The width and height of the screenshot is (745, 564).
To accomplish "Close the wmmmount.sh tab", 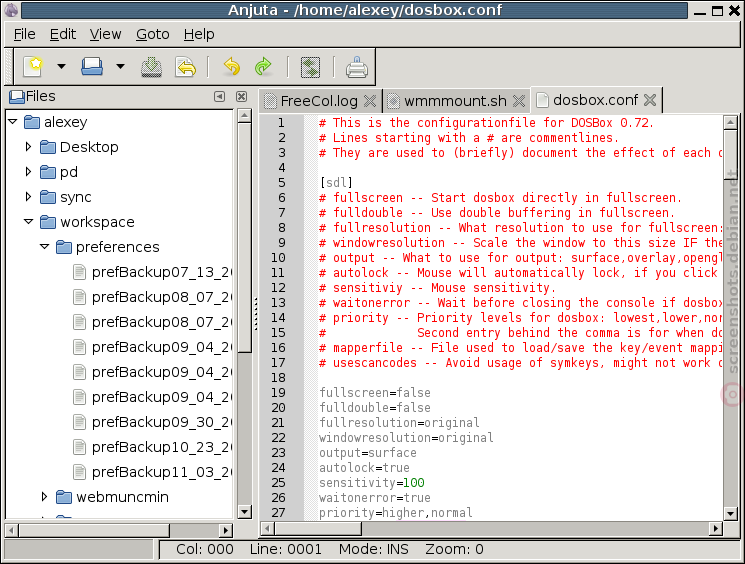I will click(519, 101).
